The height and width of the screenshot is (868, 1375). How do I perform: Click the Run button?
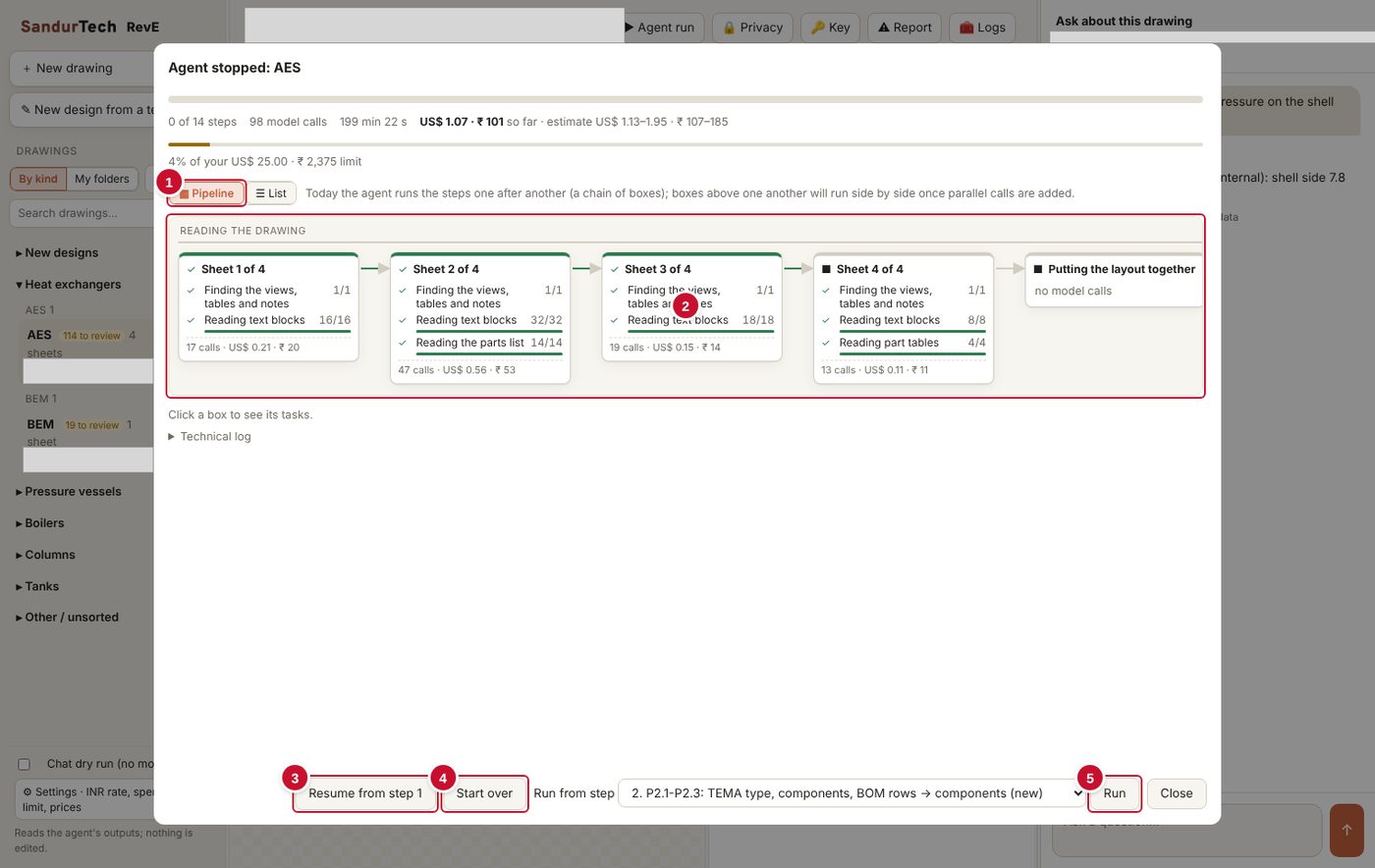click(x=1115, y=793)
